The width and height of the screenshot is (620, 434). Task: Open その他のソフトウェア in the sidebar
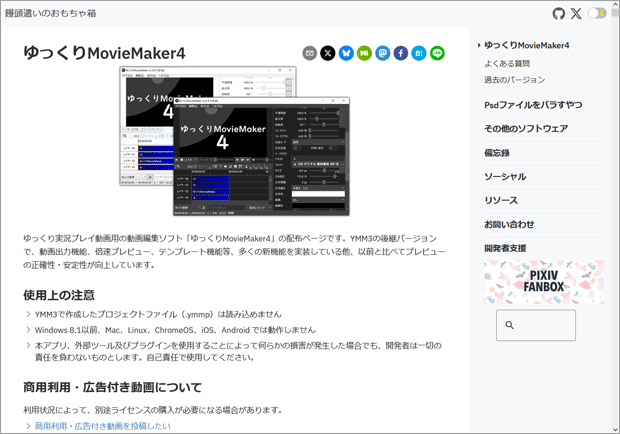coord(526,128)
